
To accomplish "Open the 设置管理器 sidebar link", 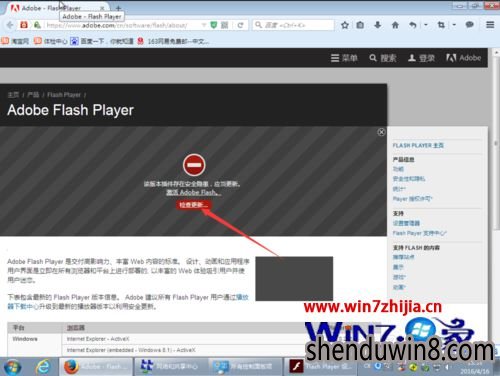I will coord(406,223).
